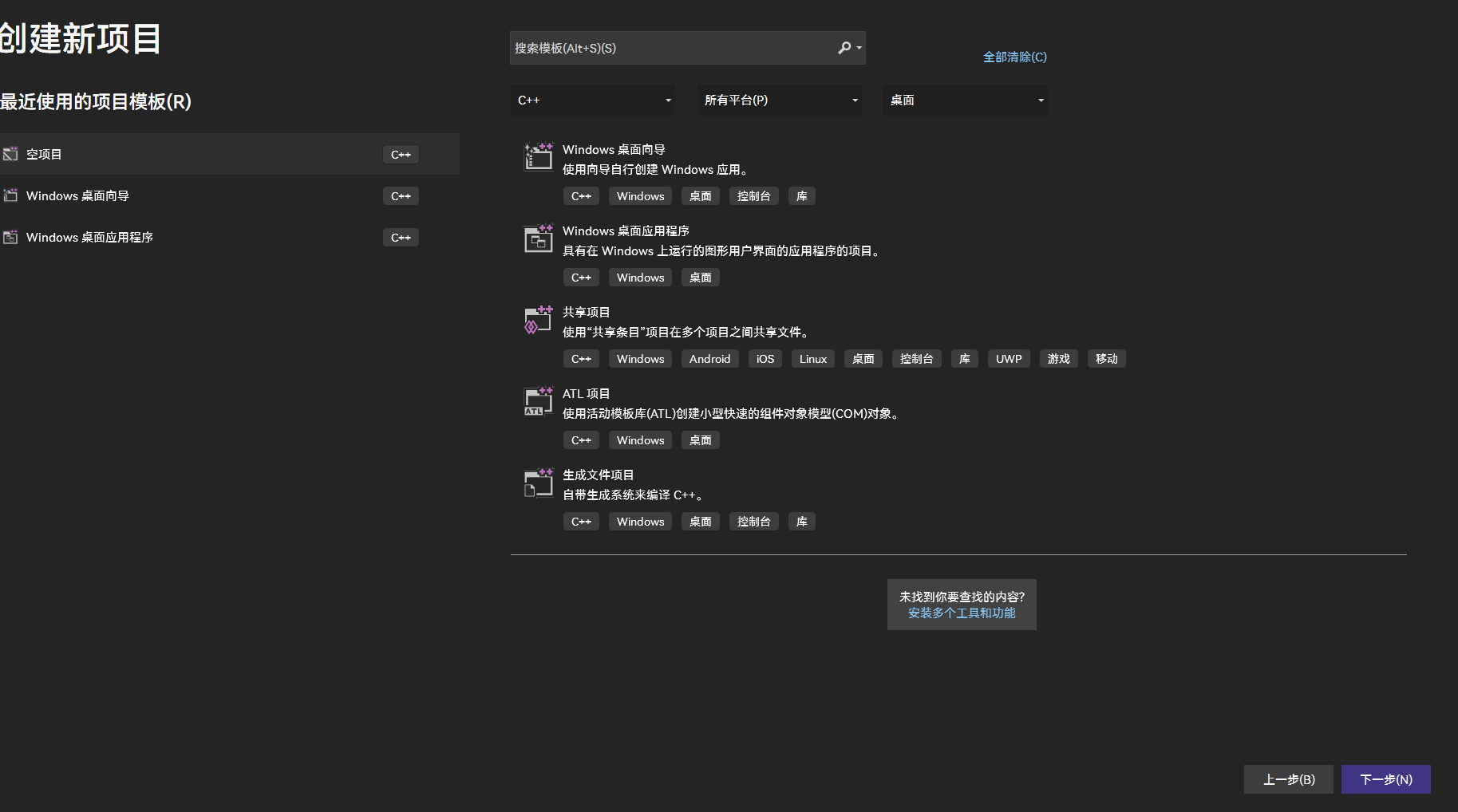Click the 控制台 tag on 共享项目

point(917,359)
